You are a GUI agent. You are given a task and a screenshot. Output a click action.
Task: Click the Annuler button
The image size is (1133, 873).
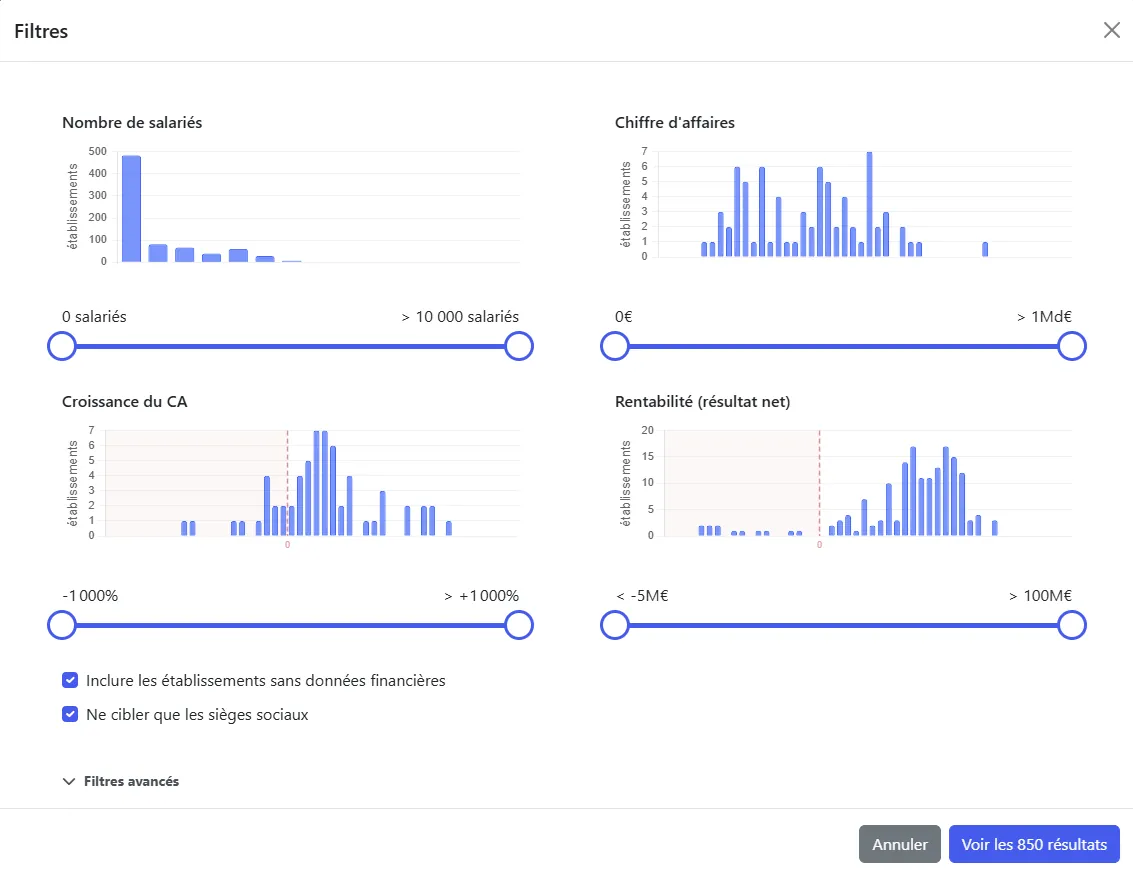click(899, 844)
